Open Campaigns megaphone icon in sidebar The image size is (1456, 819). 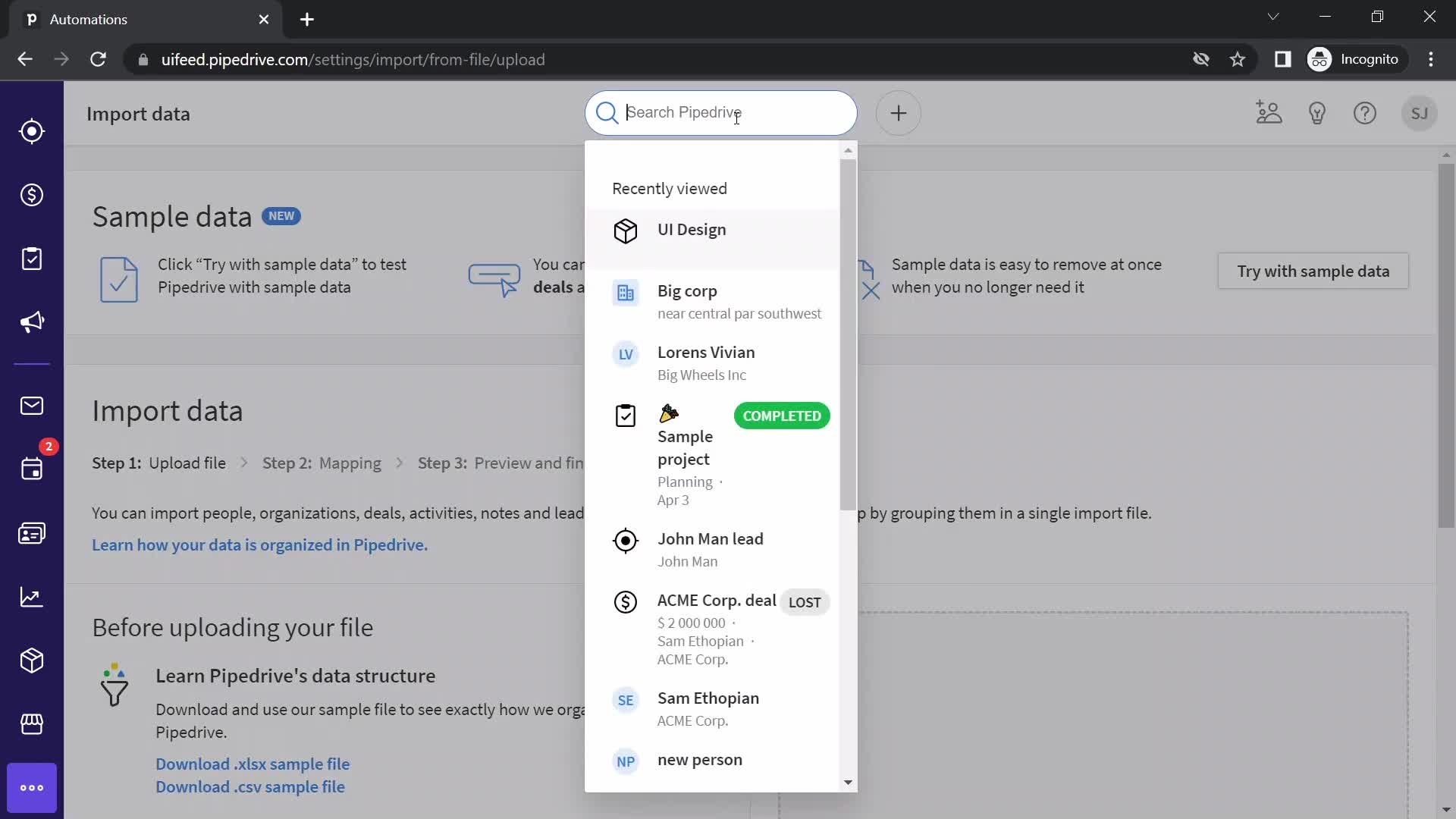[32, 322]
